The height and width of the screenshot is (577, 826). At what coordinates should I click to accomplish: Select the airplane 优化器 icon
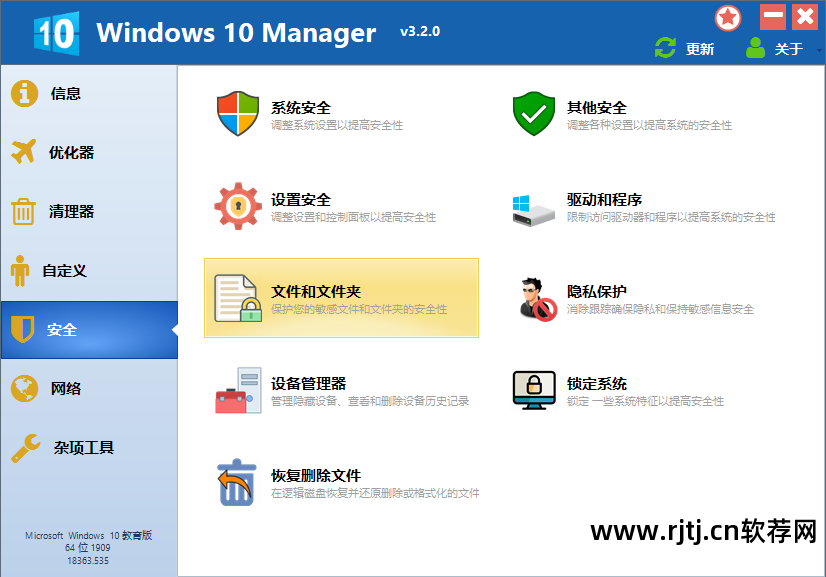coord(24,152)
